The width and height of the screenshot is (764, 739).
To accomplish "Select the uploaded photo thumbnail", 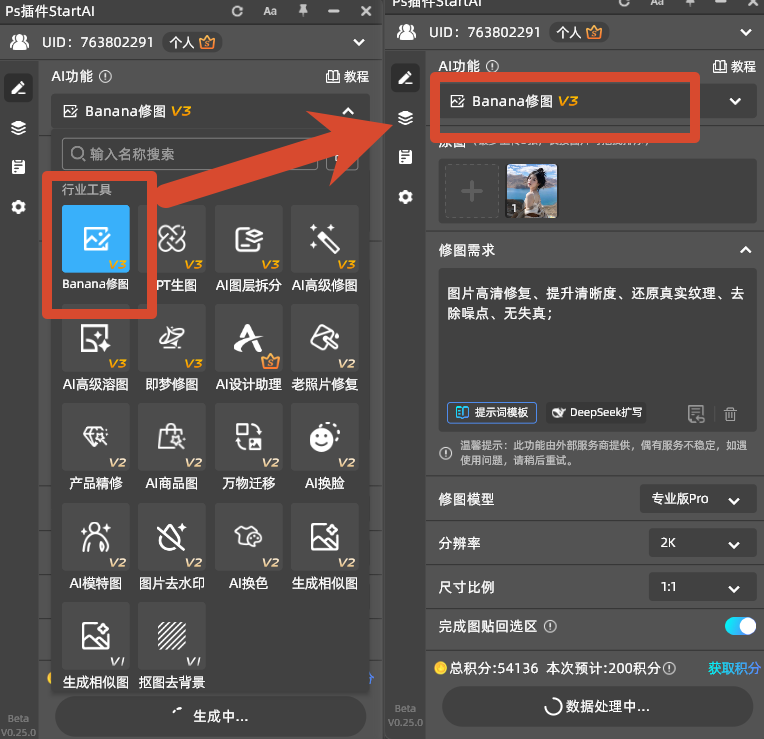I will coord(532,191).
